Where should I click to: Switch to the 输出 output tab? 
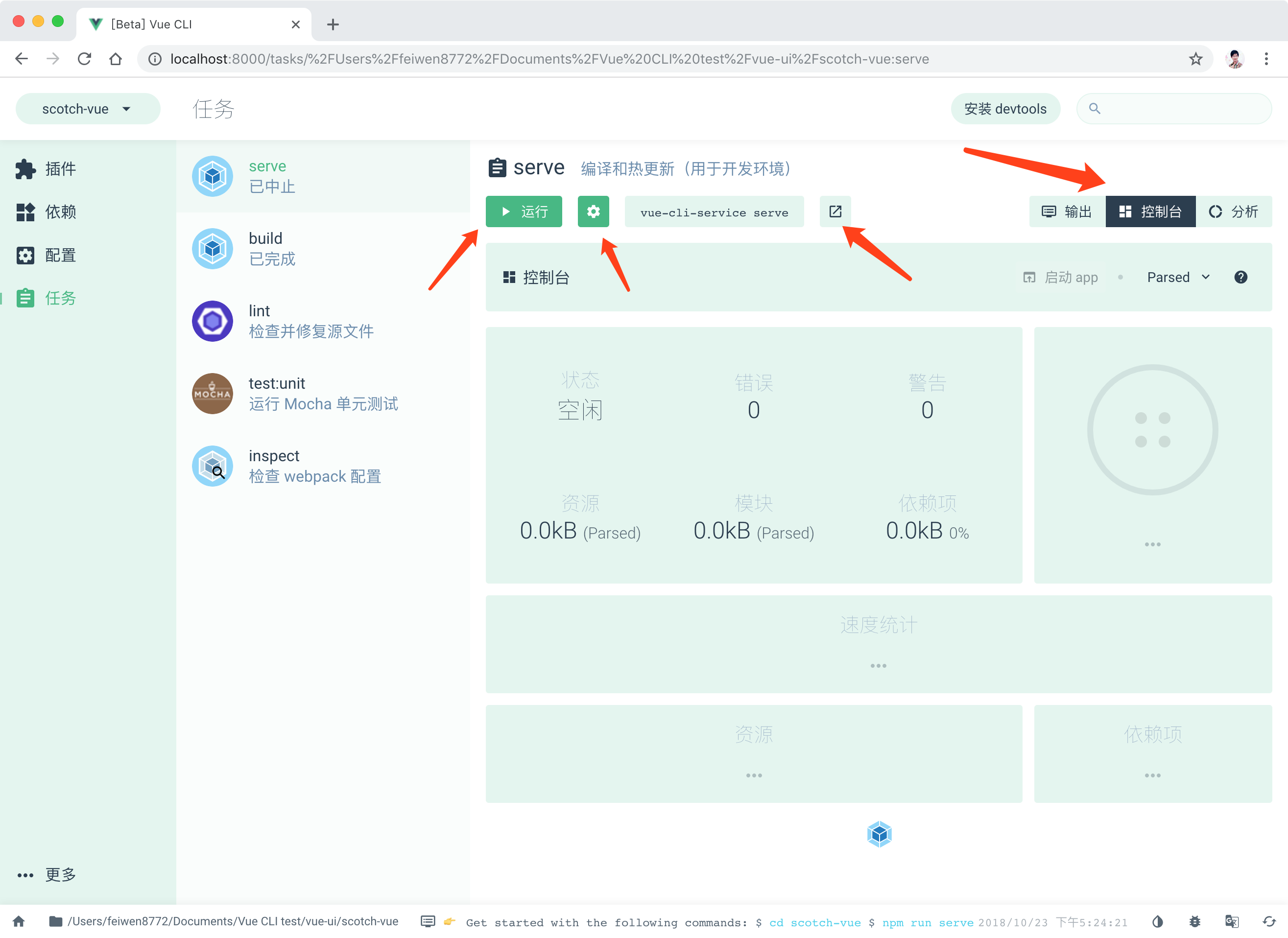(x=1067, y=212)
